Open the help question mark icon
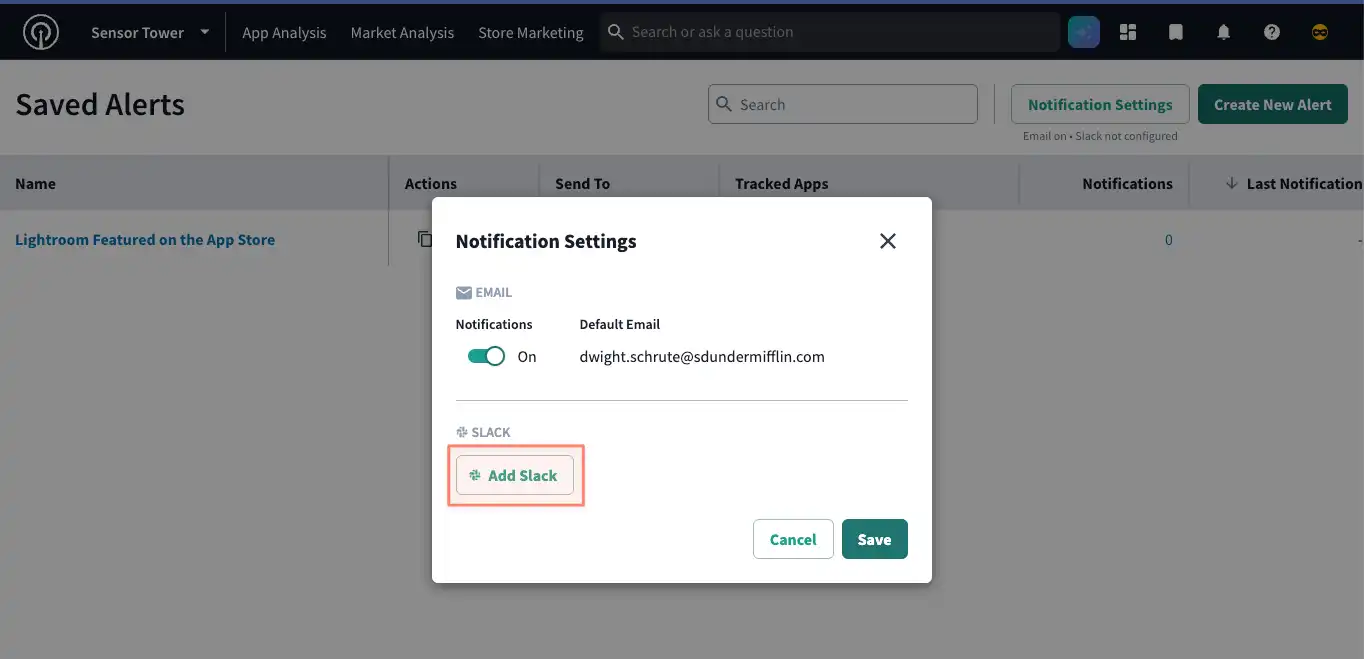The image size is (1364, 659). (1272, 32)
